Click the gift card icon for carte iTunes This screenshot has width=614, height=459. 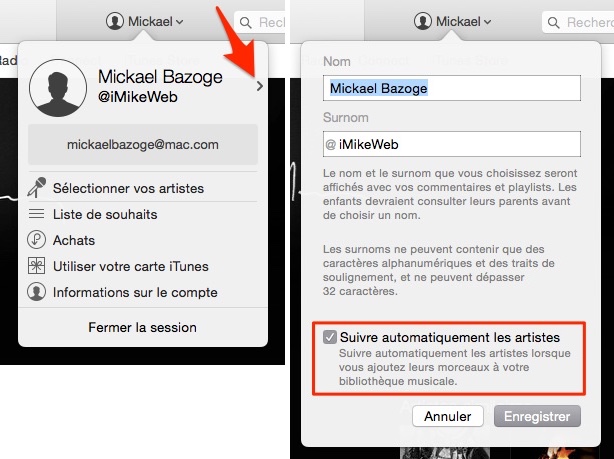(x=36, y=266)
